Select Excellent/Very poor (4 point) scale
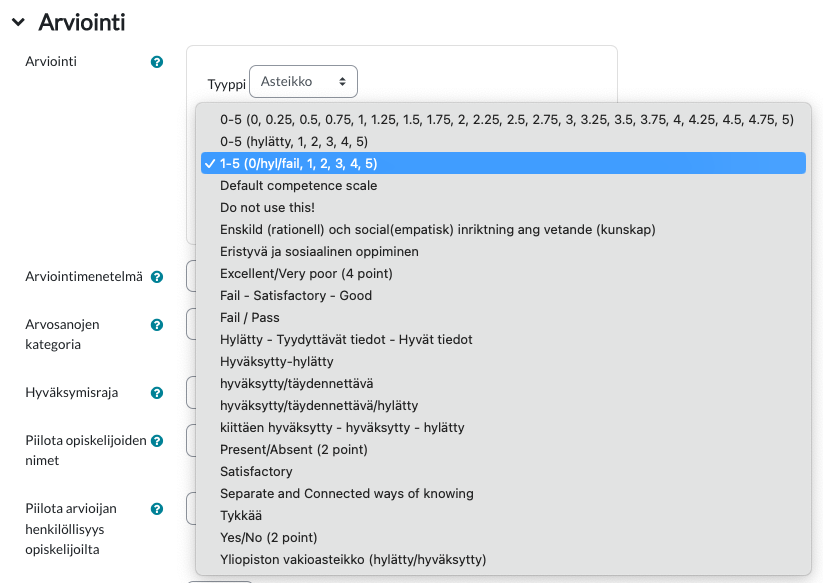The height and width of the screenshot is (583, 823). pos(503,273)
